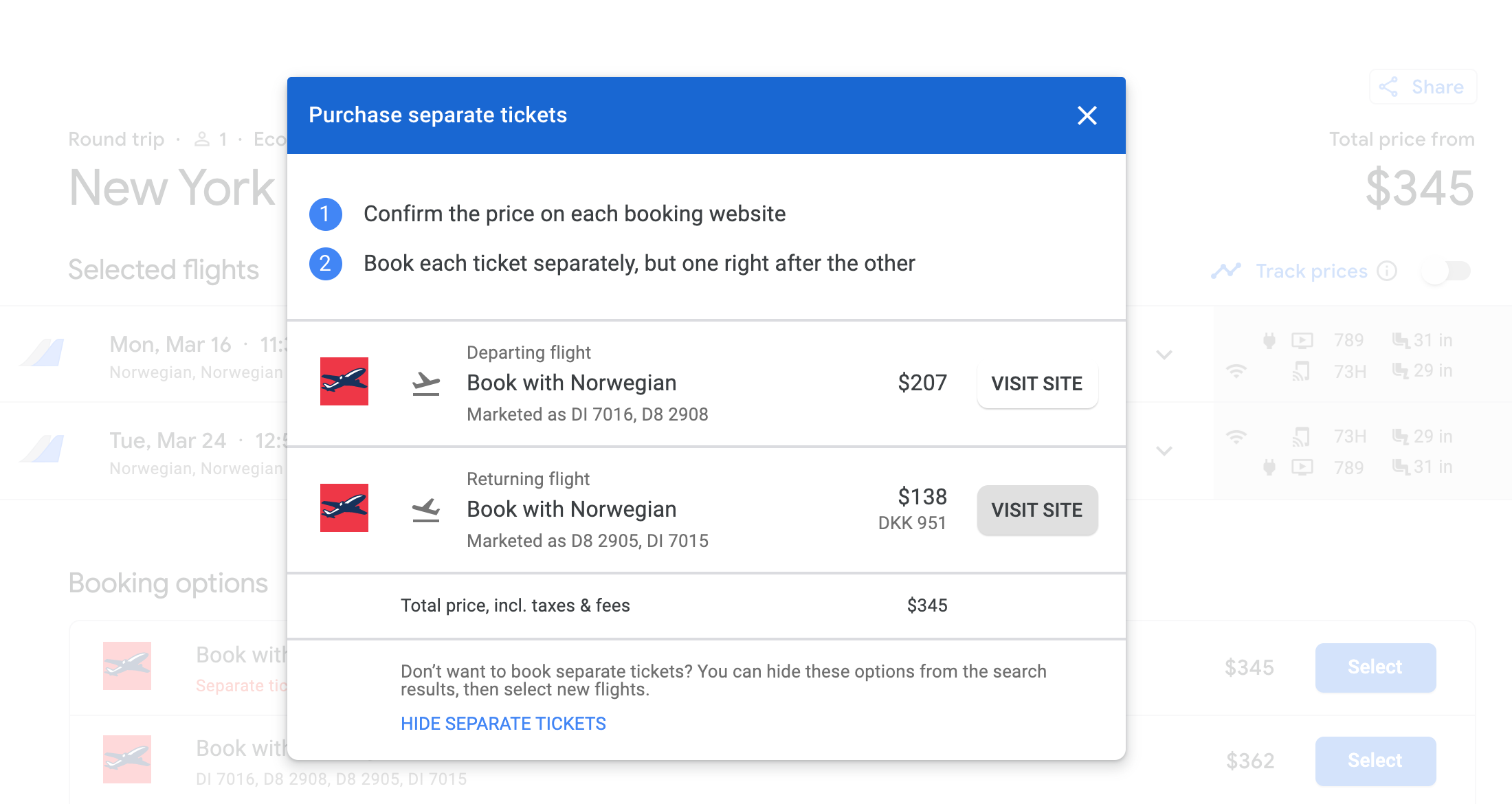Visit site for the $207 departing flight
Viewport: 1512px width, 804px height.
point(1036,383)
